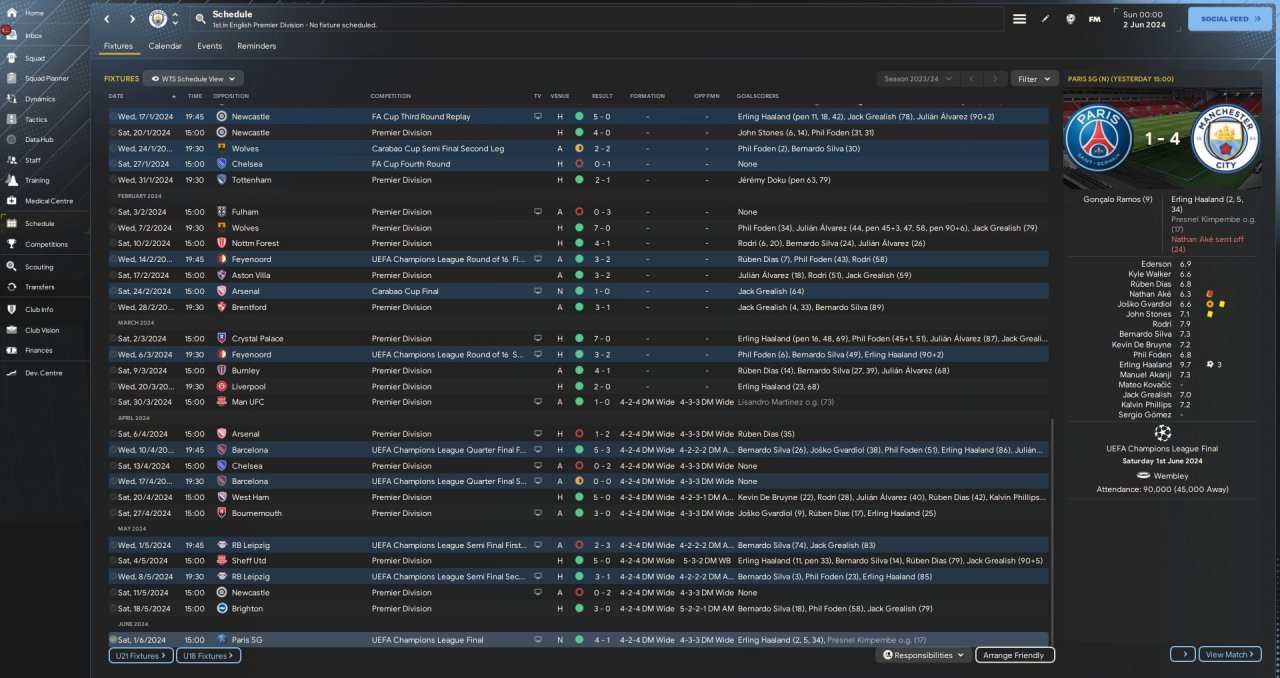Toggle the selector beside the Arsenal 6/4/2024 fixture
This screenshot has height=678, width=1280.
tap(113, 434)
